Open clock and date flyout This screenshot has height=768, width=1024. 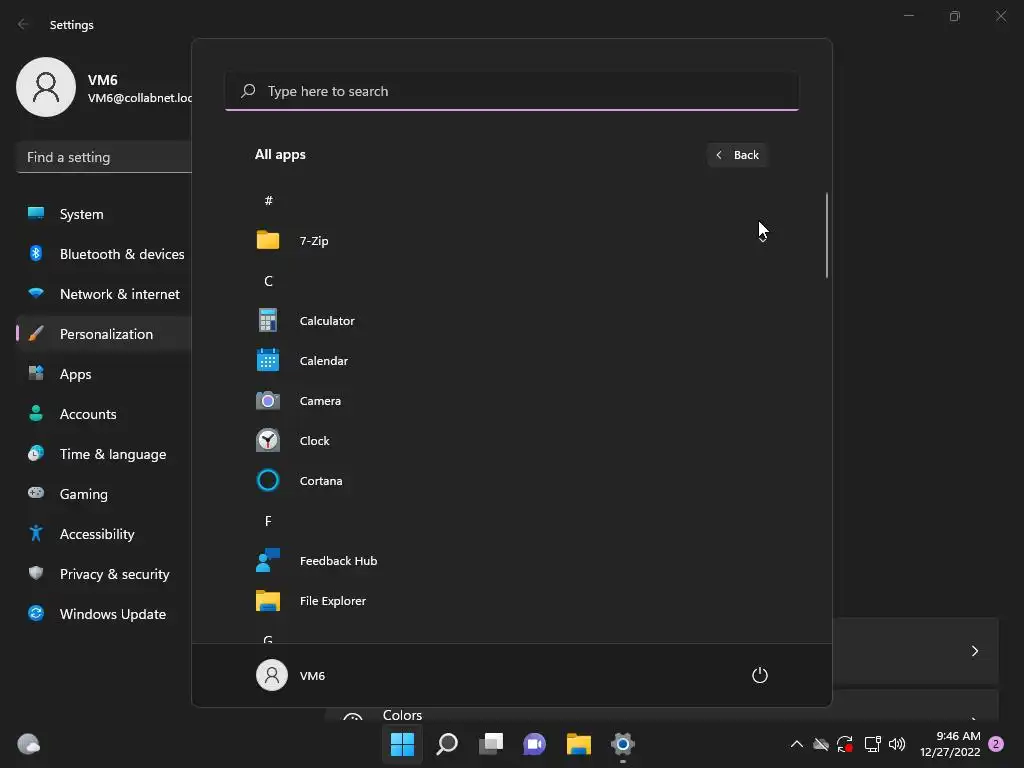click(x=950, y=744)
